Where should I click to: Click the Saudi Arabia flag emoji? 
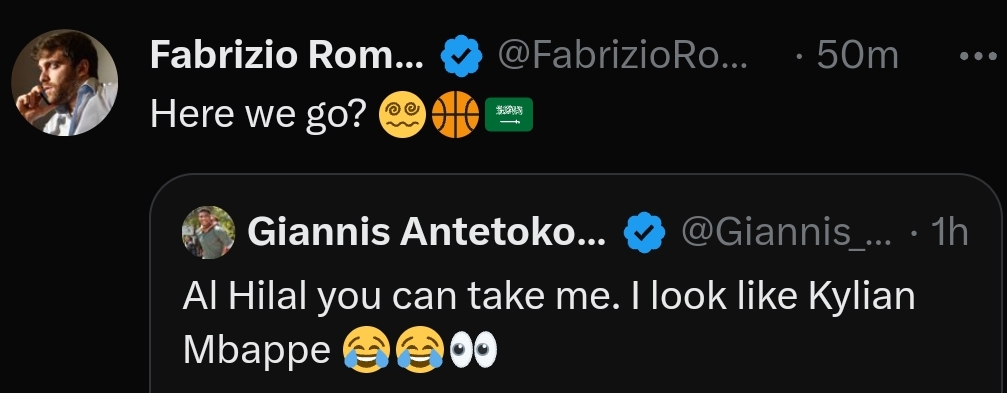pos(509,114)
